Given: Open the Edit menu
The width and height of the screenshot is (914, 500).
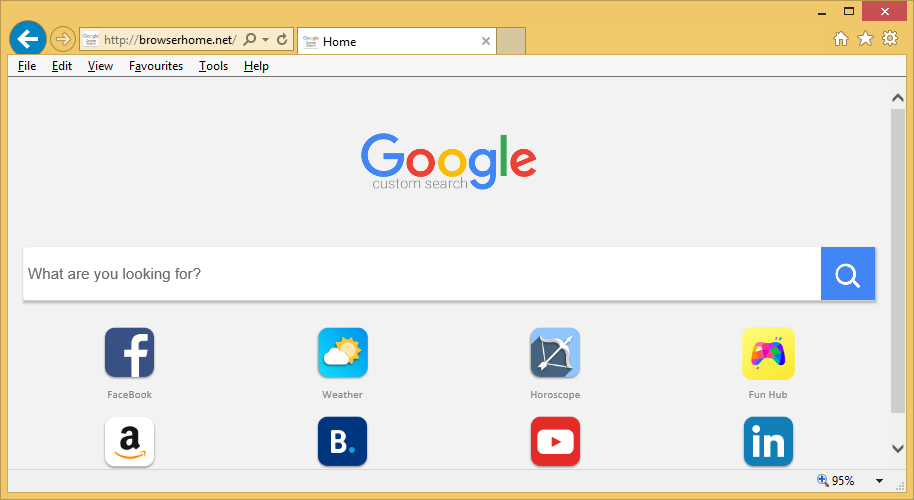Looking at the screenshot, I should 62,66.
